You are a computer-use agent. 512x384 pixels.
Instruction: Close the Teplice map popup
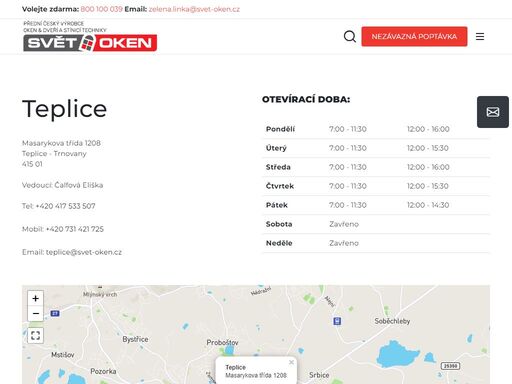(291, 362)
